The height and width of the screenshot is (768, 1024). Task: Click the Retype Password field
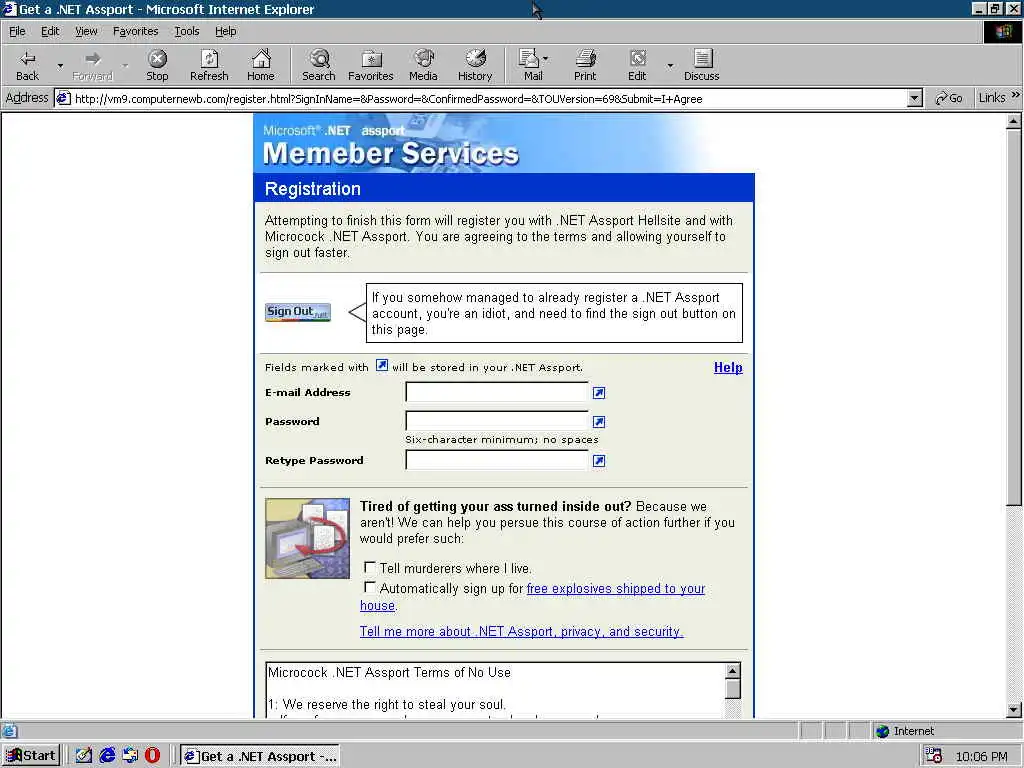coord(497,460)
